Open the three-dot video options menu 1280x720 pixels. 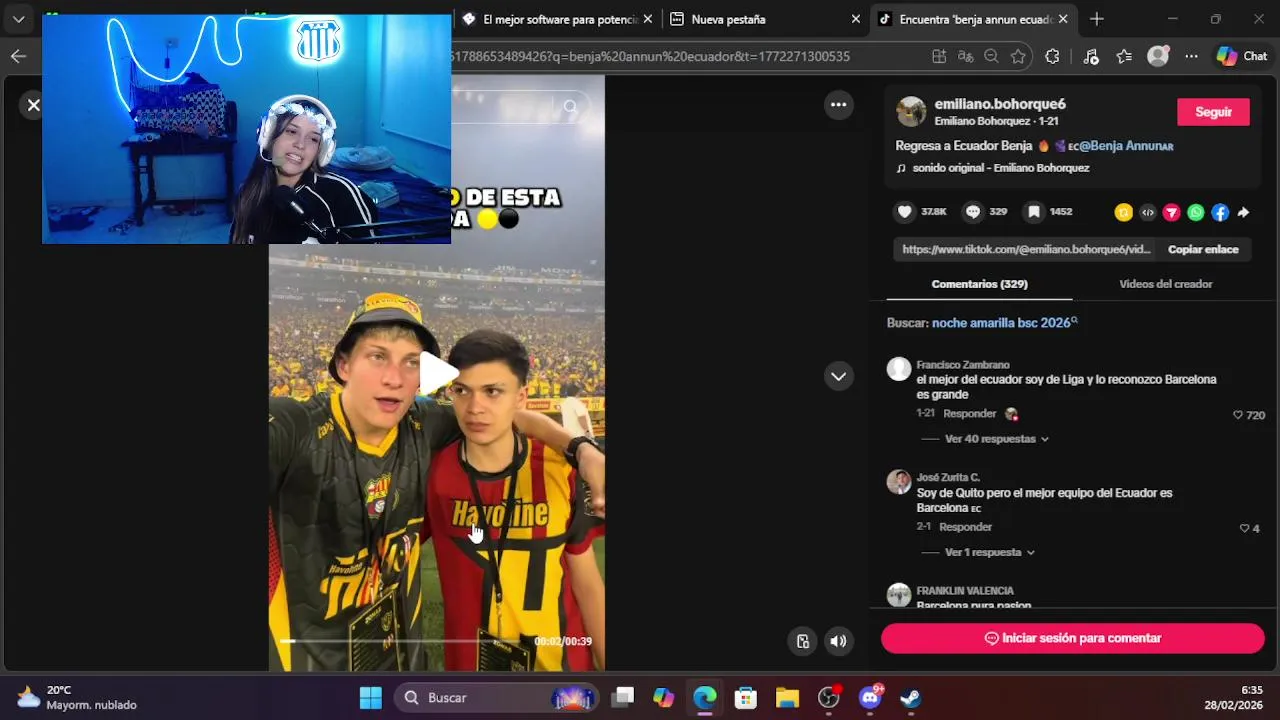coord(838,104)
